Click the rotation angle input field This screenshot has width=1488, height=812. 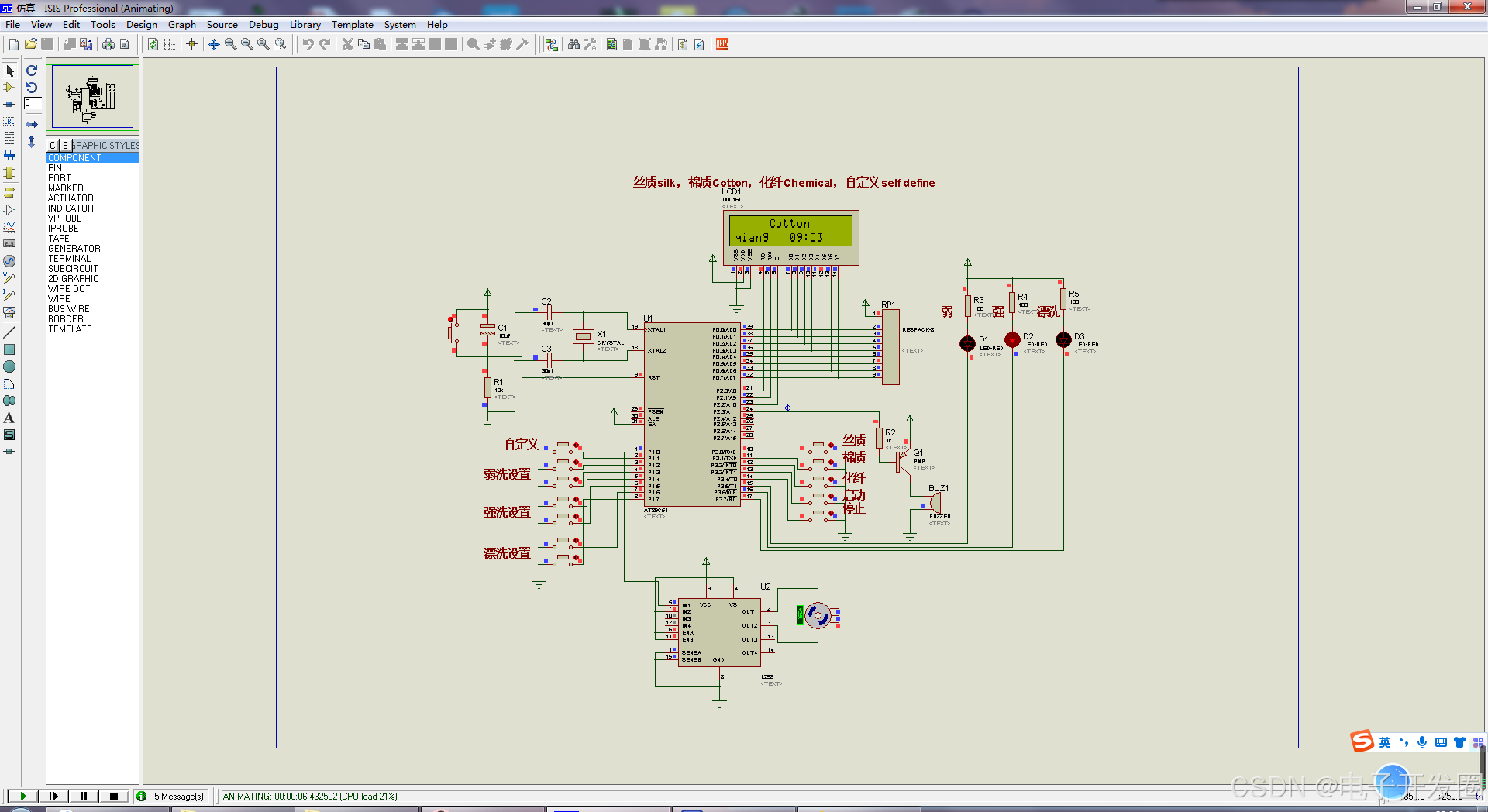click(33, 103)
